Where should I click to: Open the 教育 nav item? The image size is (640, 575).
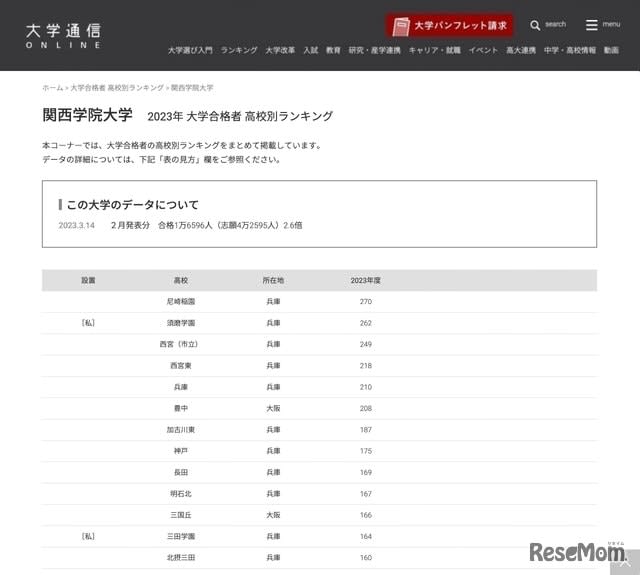(333, 50)
